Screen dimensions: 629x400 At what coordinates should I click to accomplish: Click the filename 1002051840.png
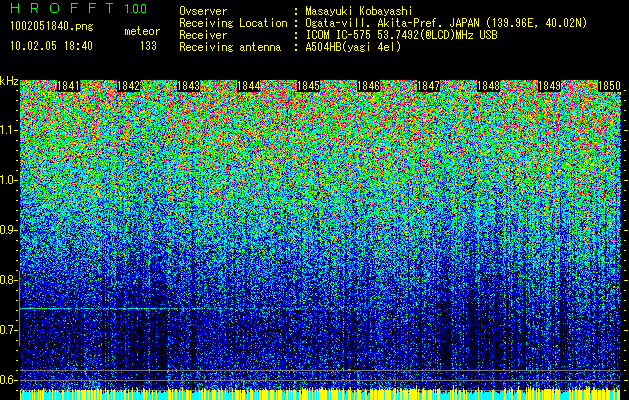(x=52, y=27)
